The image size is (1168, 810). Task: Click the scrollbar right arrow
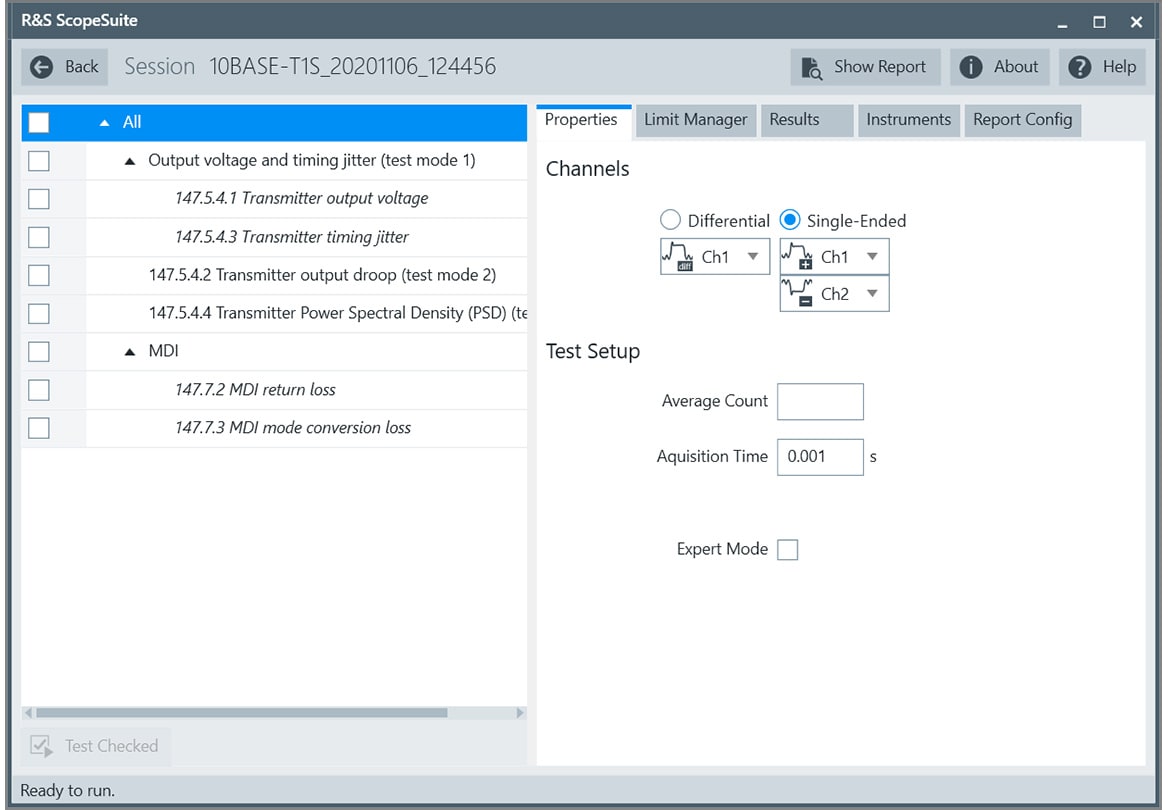click(x=520, y=713)
